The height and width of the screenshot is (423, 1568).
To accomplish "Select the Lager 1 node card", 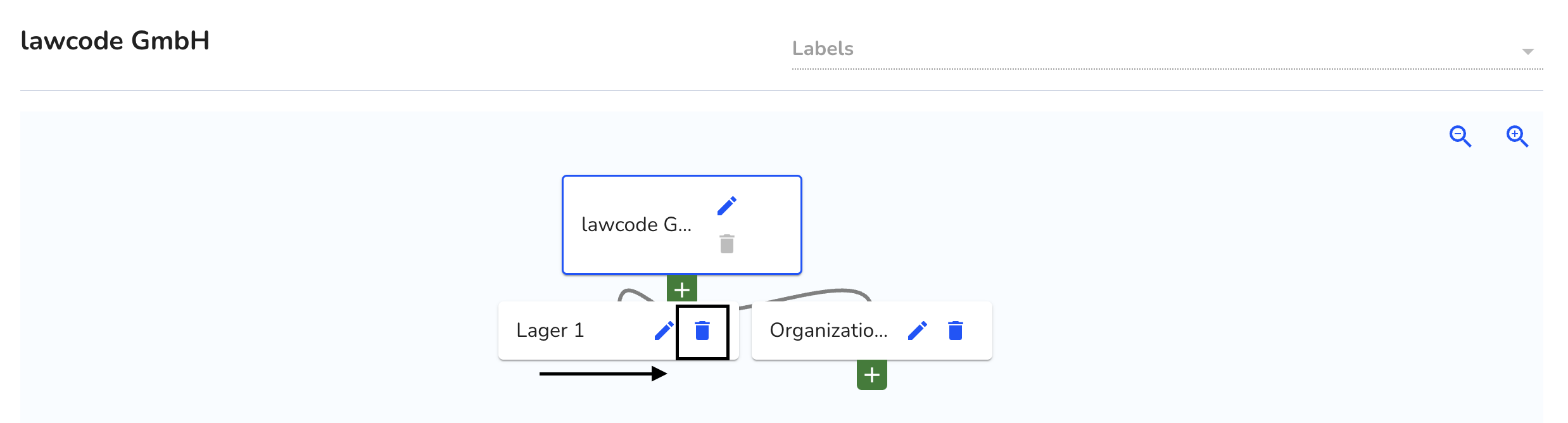I will point(619,331).
